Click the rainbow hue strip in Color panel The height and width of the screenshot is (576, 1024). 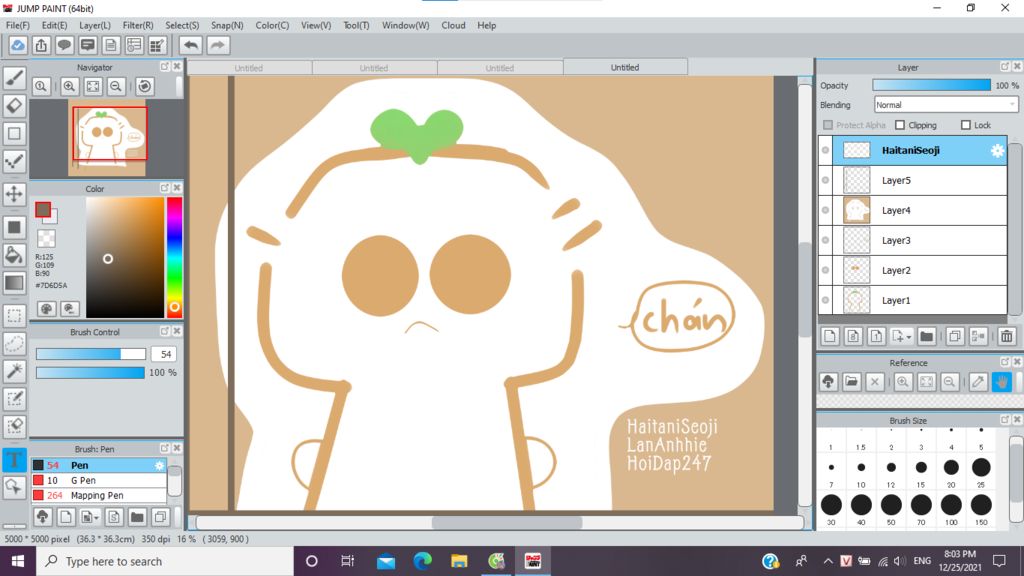174,257
